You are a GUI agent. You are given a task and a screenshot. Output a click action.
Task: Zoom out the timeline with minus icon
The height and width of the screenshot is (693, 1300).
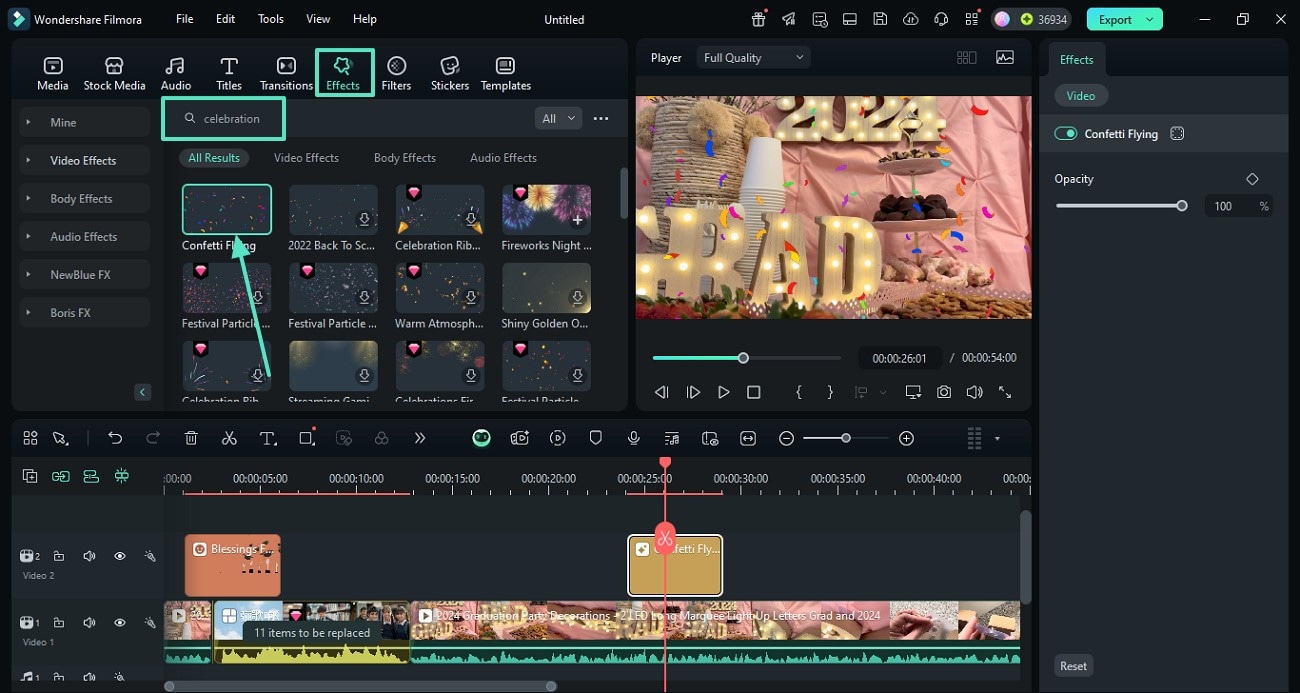[x=787, y=438]
